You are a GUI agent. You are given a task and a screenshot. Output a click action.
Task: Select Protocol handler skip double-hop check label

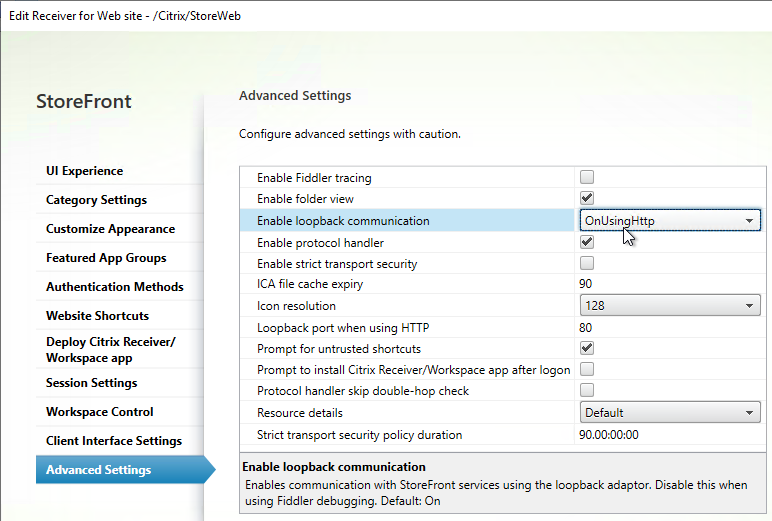click(x=363, y=391)
